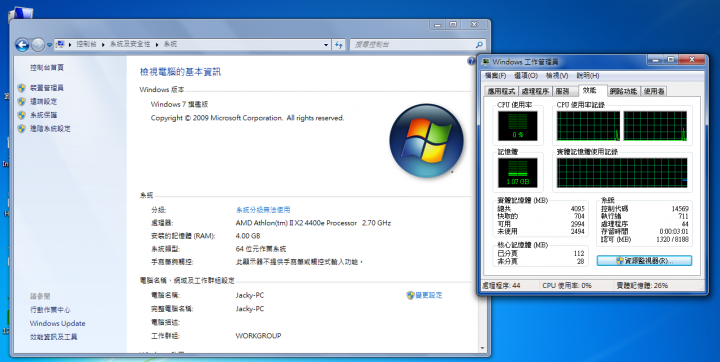Expand the breadcrumb arrow before 控制台
Viewport: 720px width, 362px height.
[70, 45]
